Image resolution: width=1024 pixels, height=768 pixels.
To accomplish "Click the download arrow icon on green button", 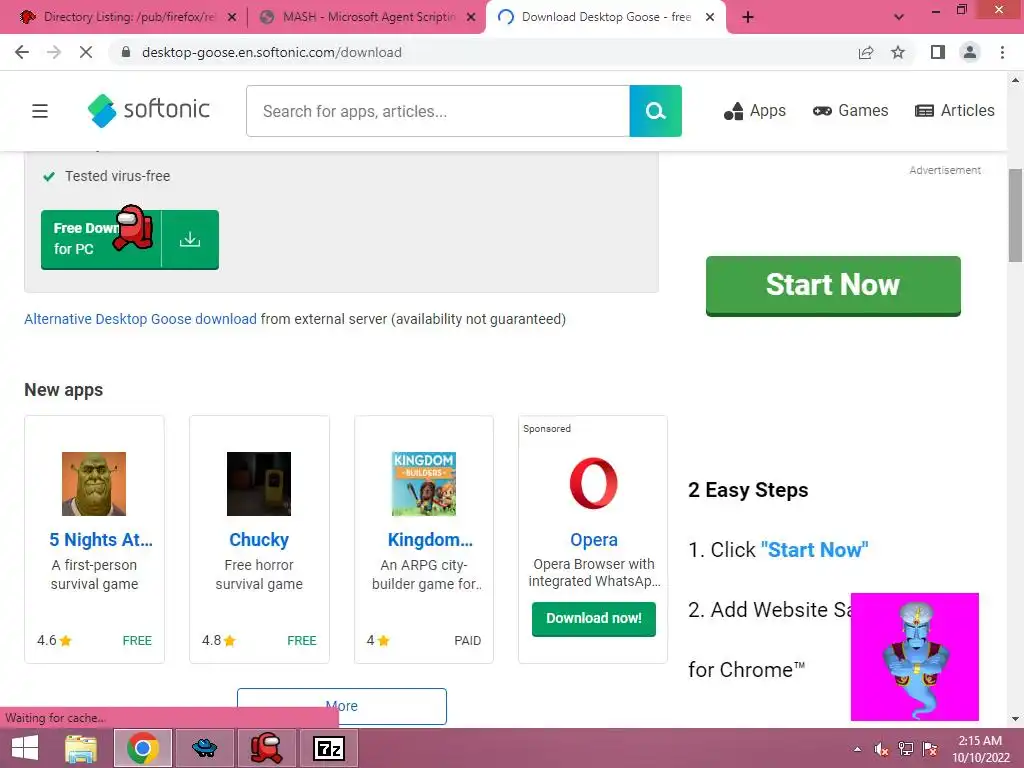I will click(190, 240).
